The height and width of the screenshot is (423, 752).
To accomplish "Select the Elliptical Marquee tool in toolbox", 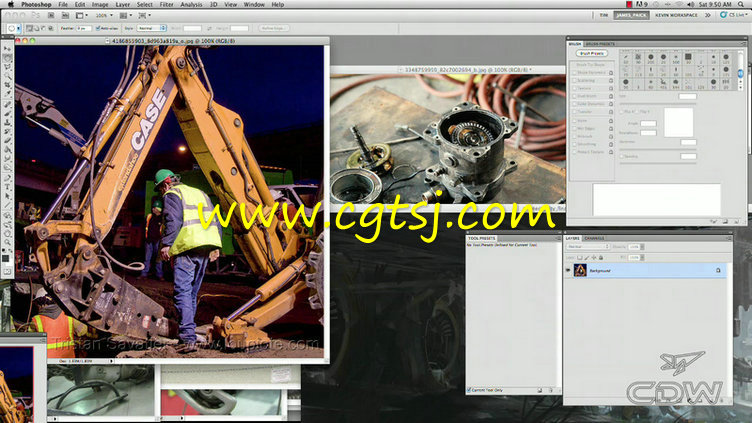I will [x=7, y=58].
